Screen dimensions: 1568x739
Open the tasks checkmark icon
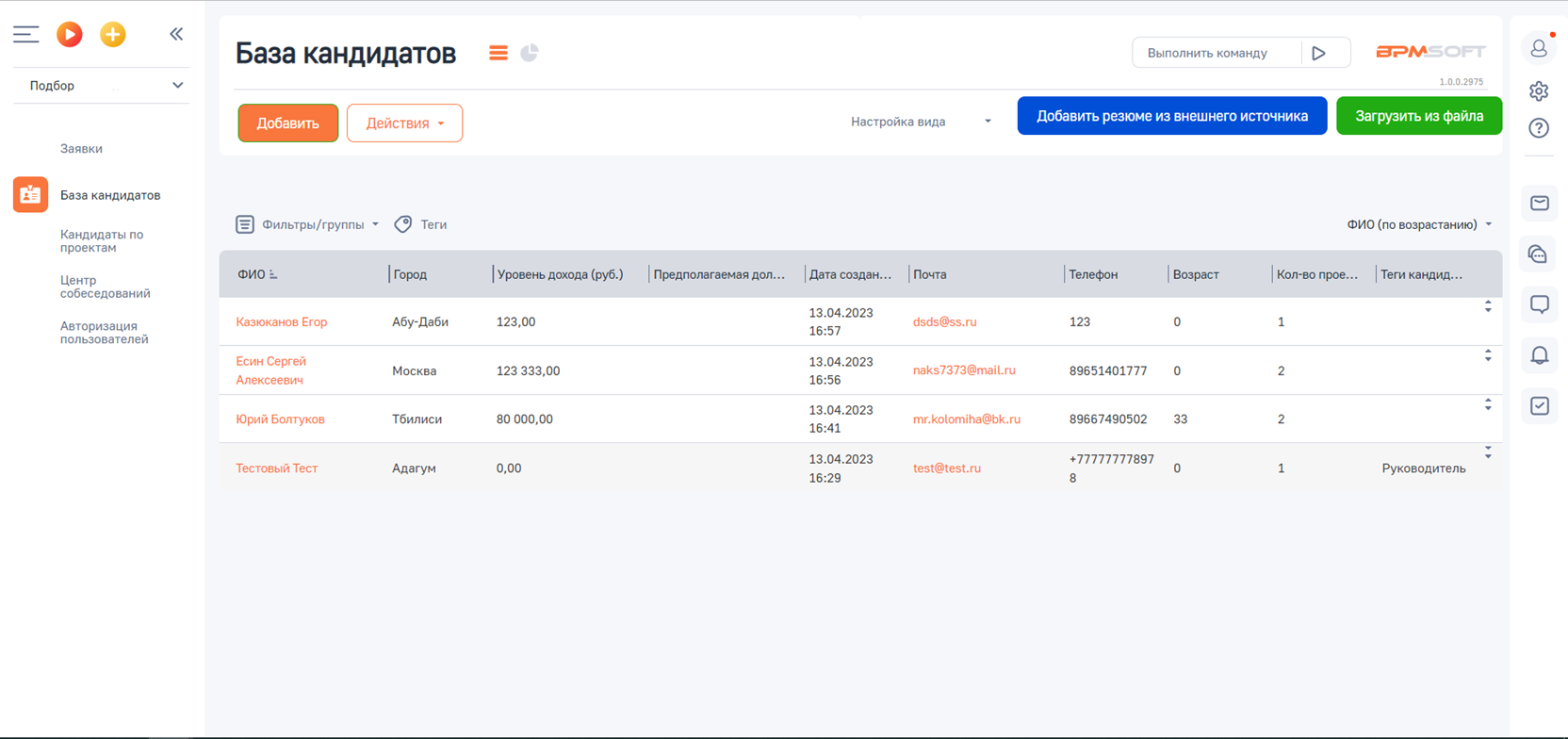[x=1540, y=406]
